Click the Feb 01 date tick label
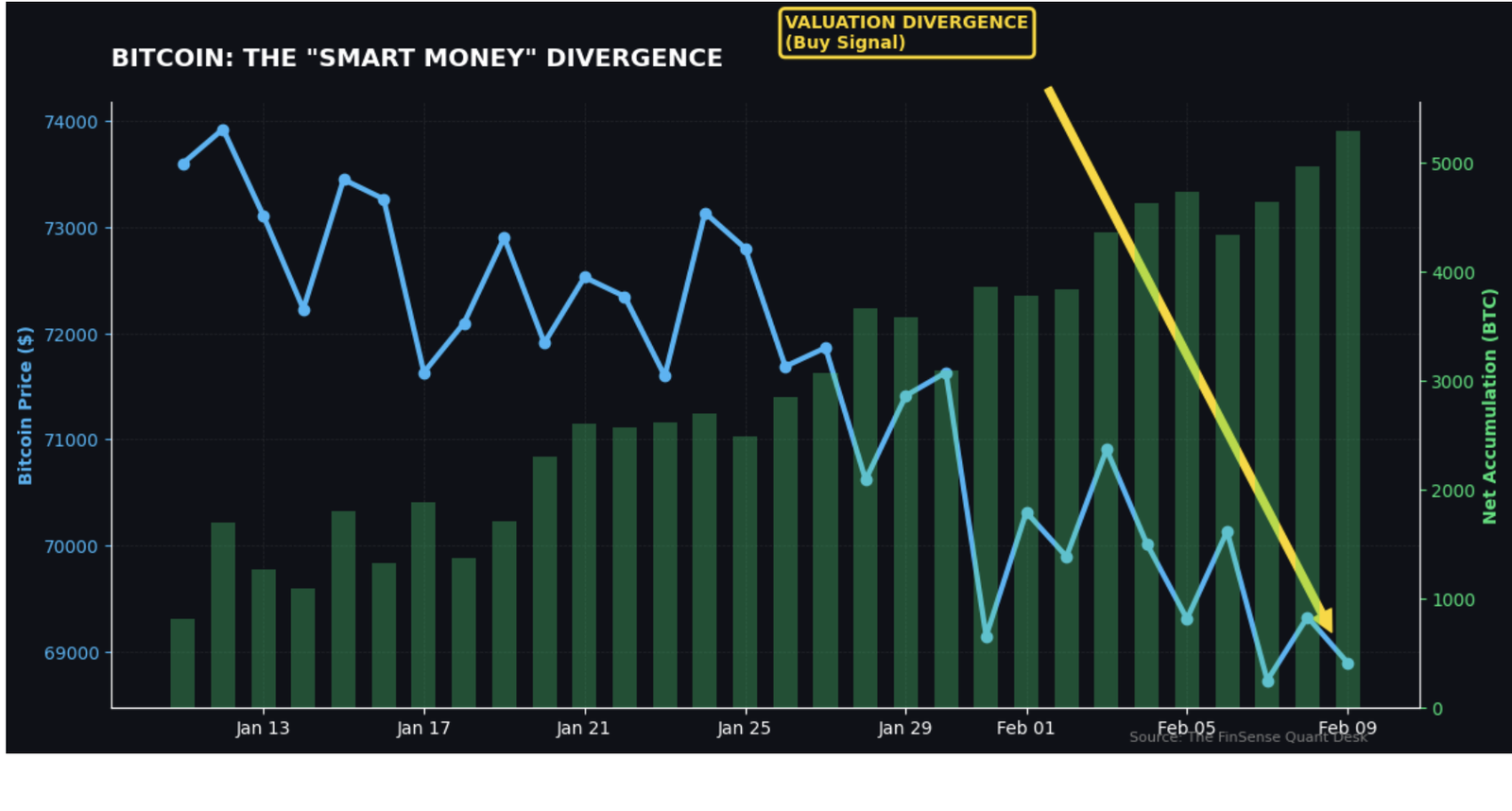 pos(1025,728)
